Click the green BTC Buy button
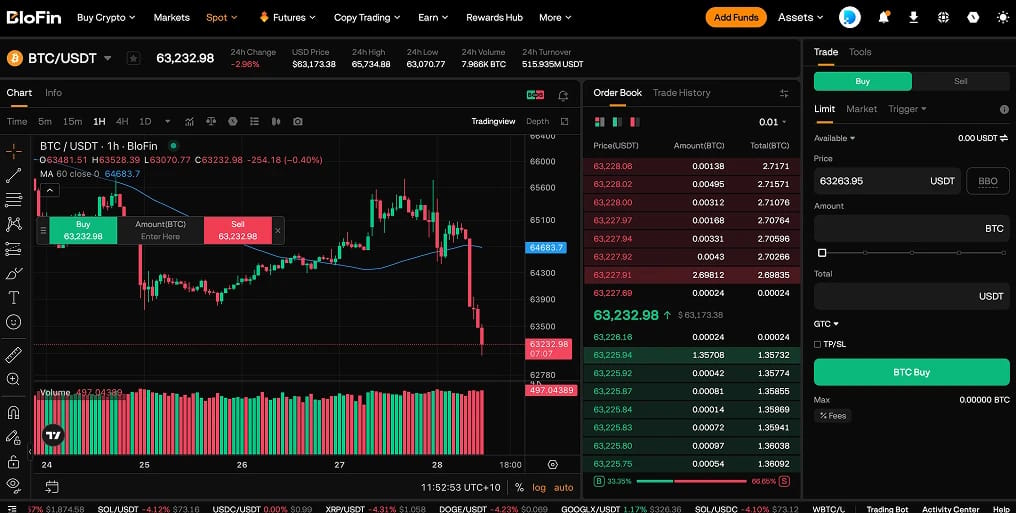 pyautogui.click(x=912, y=372)
